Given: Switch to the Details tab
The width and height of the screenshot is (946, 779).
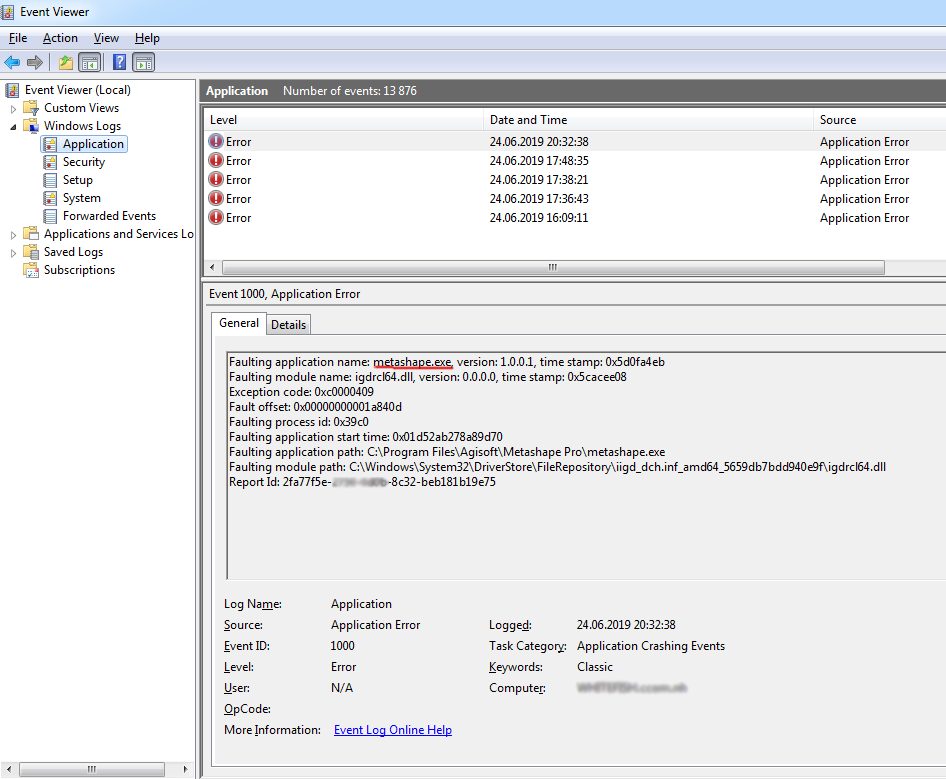Looking at the screenshot, I should pyautogui.click(x=288, y=324).
